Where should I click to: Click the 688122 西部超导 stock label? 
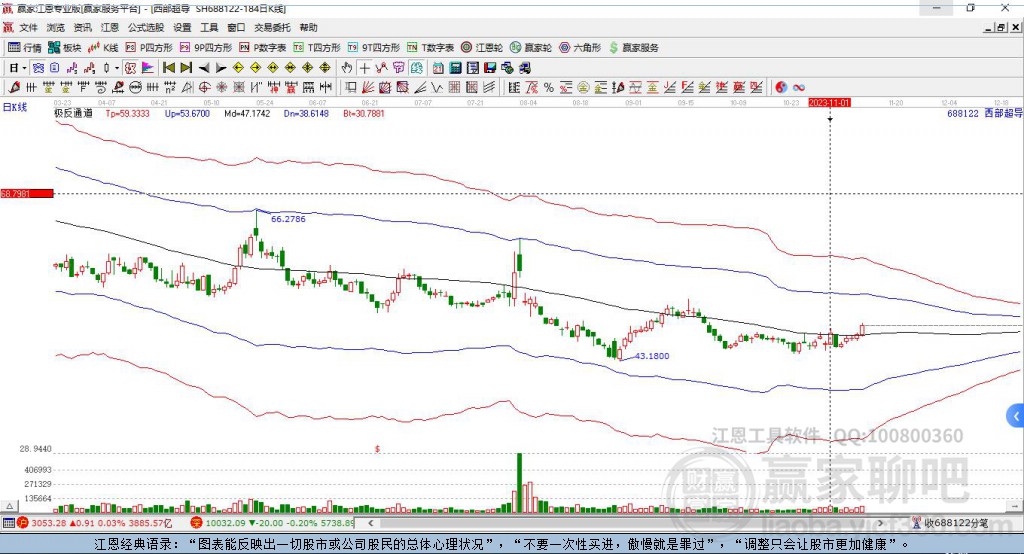pyautogui.click(x=984, y=113)
